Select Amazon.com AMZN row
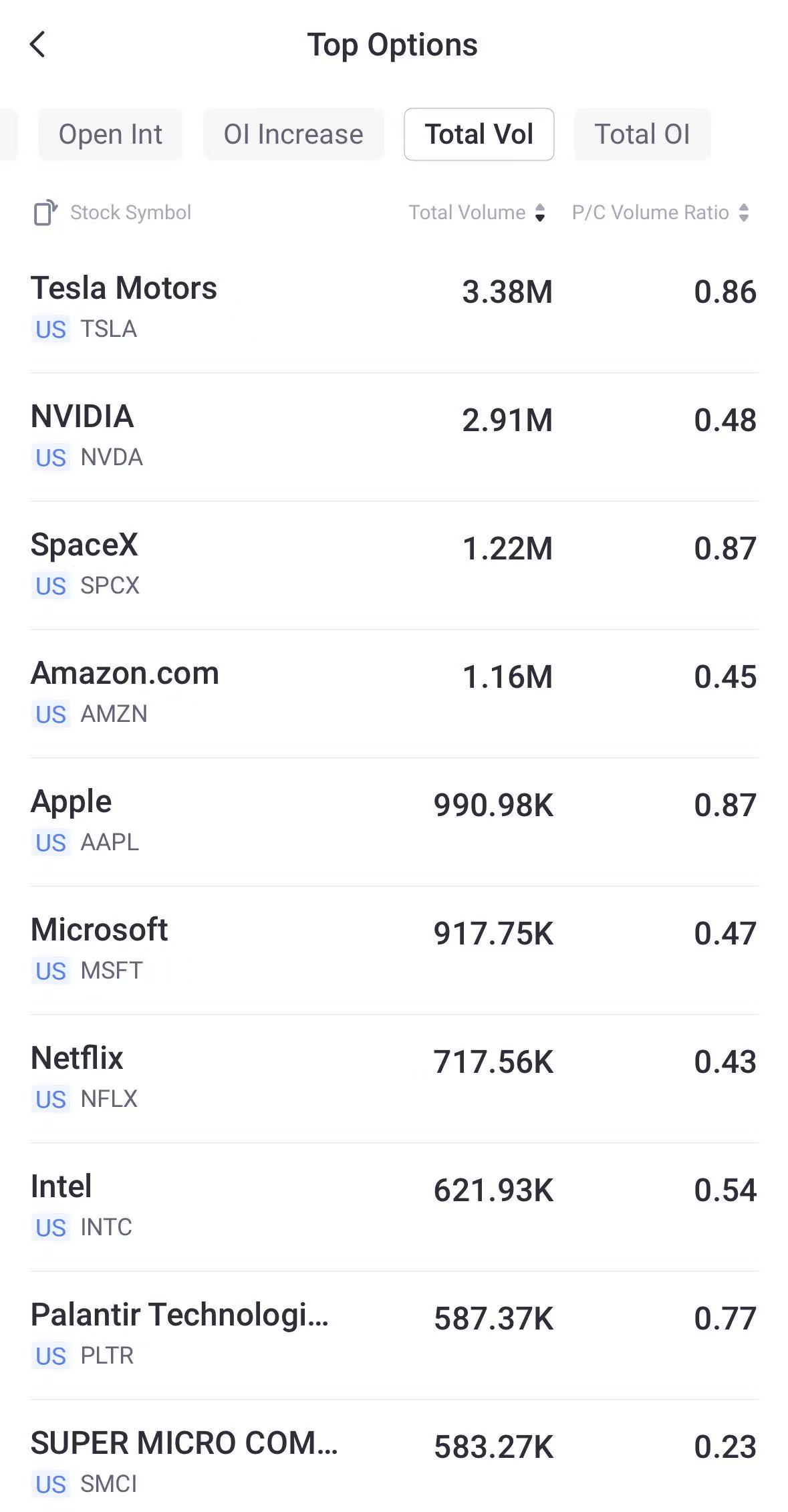The height and width of the screenshot is (1512, 788). 394,694
